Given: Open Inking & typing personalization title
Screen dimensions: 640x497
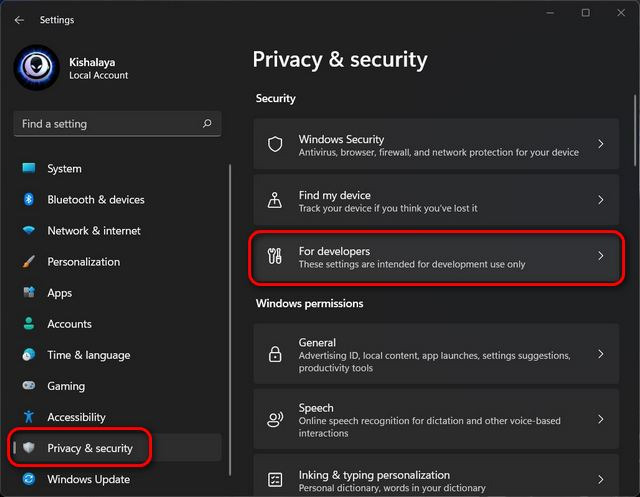Looking at the screenshot, I should pyautogui.click(x=374, y=475).
